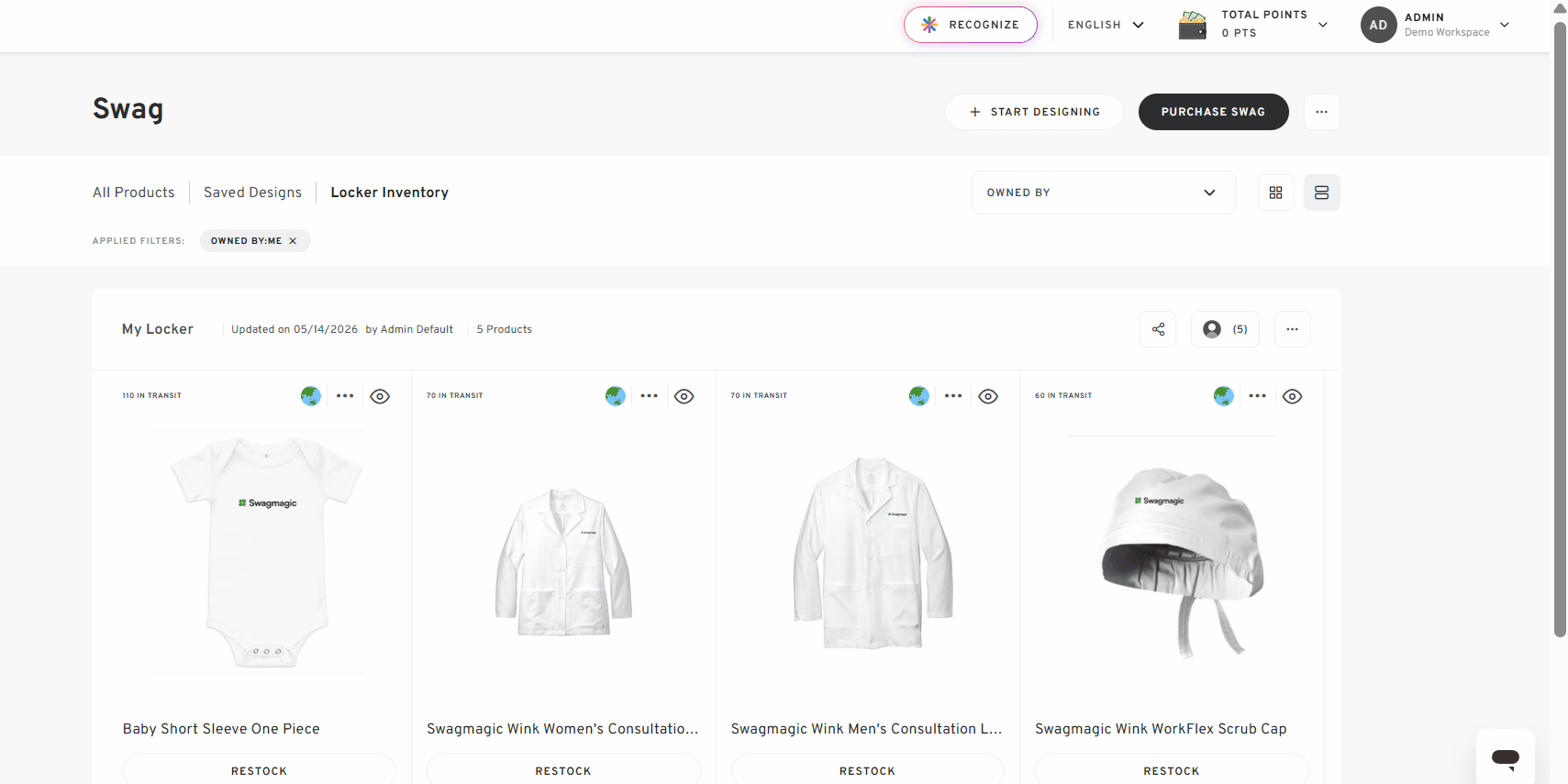
Task: Open ellipsis menu on Baby Short Sleeve card
Action: [x=345, y=396]
